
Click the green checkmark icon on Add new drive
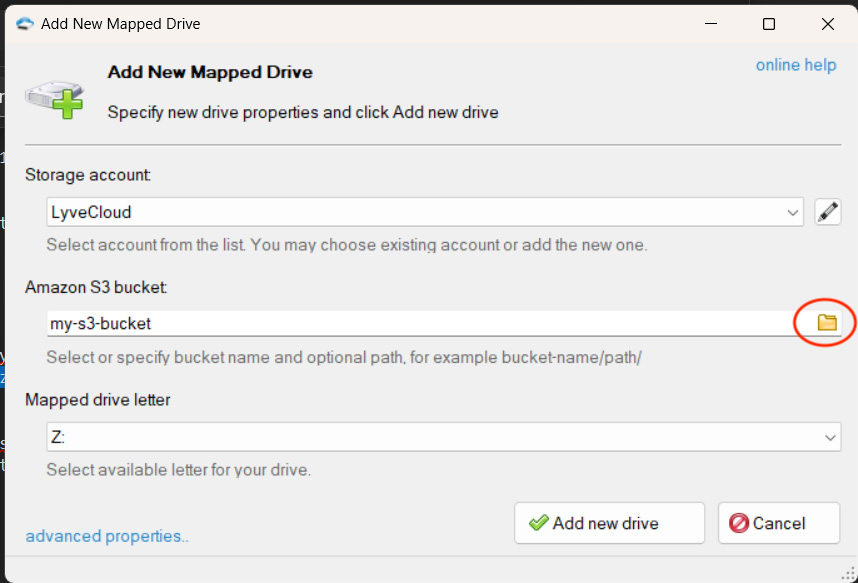click(x=538, y=523)
